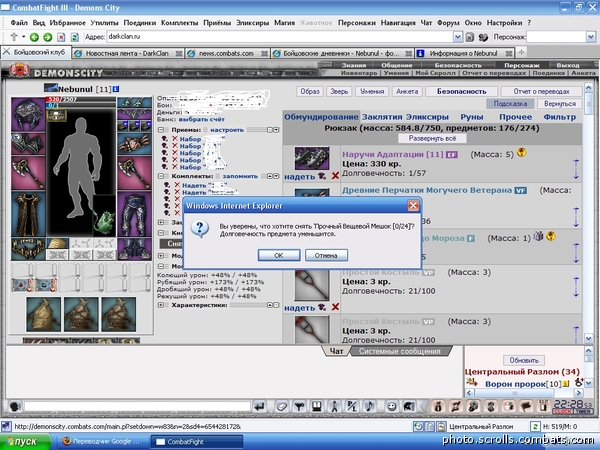Expand the Характеристики section
Viewport: 600px width, 450px height.
pyautogui.click(x=161, y=305)
